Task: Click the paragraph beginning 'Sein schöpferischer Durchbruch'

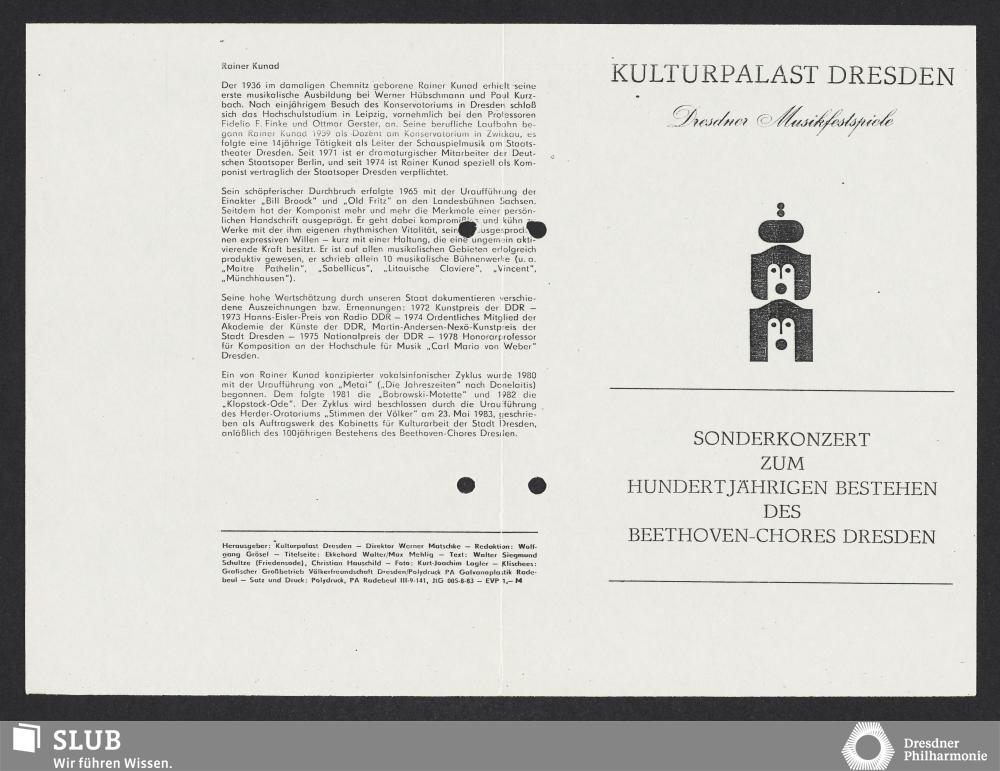Action: 379,235
